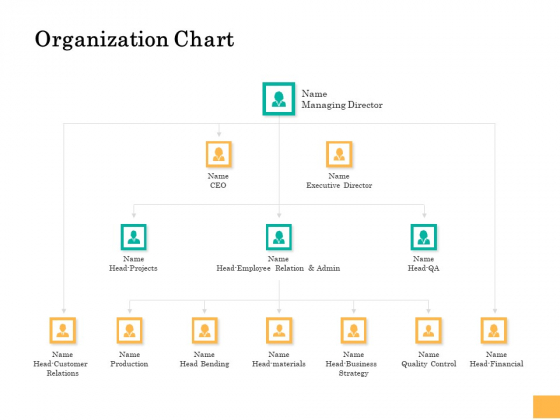The width and height of the screenshot is (560, 420).
Task: Click the Organization Chart title
Action: (x=134, y=39)
